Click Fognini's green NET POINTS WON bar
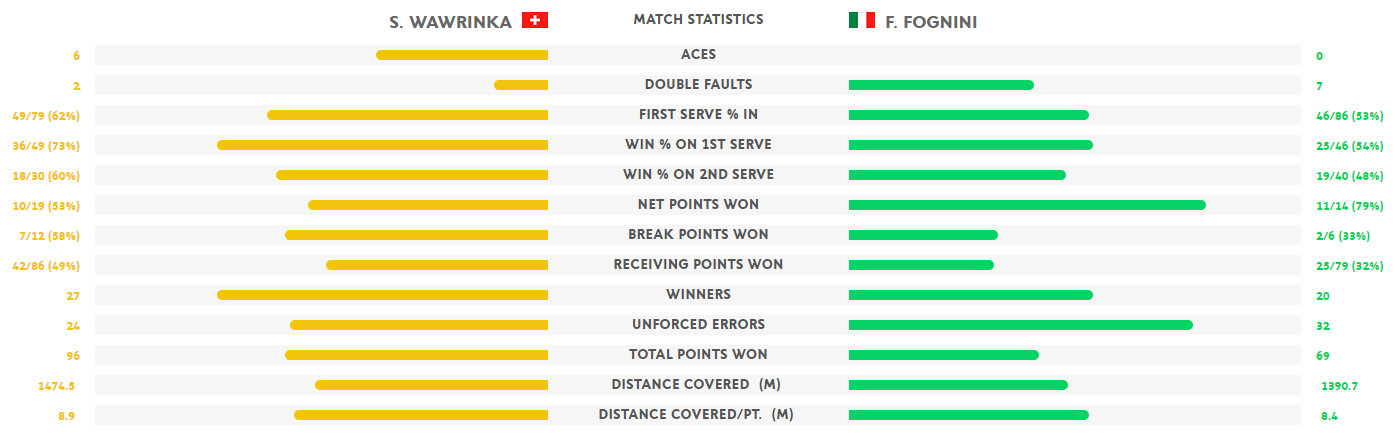 [x=1027, y=205]
